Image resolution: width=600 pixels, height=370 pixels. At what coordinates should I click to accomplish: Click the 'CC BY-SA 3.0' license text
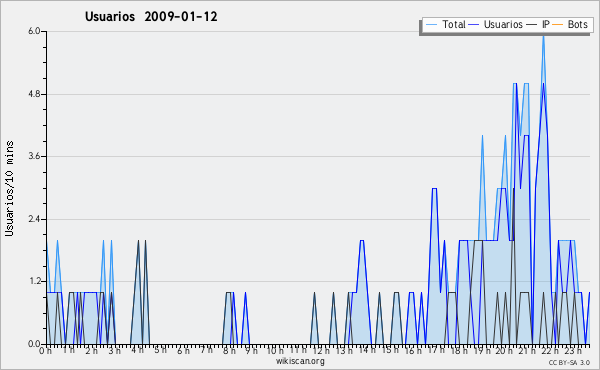569,362
